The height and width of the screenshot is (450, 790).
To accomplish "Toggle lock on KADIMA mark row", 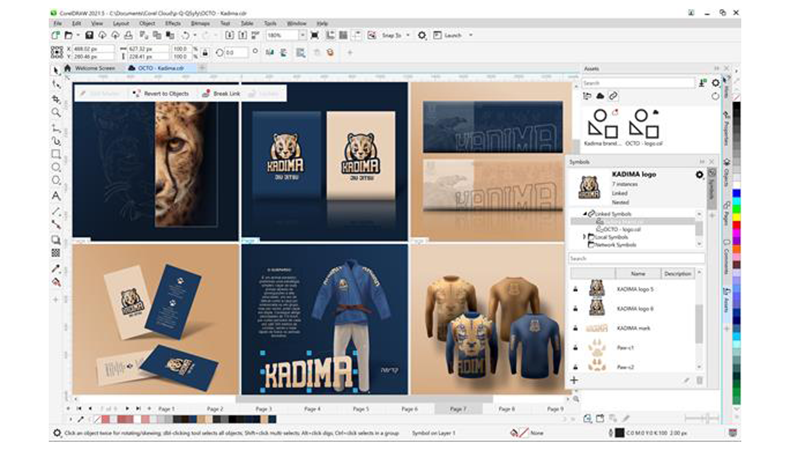I will pyautogui.click(x=576, y=328).
